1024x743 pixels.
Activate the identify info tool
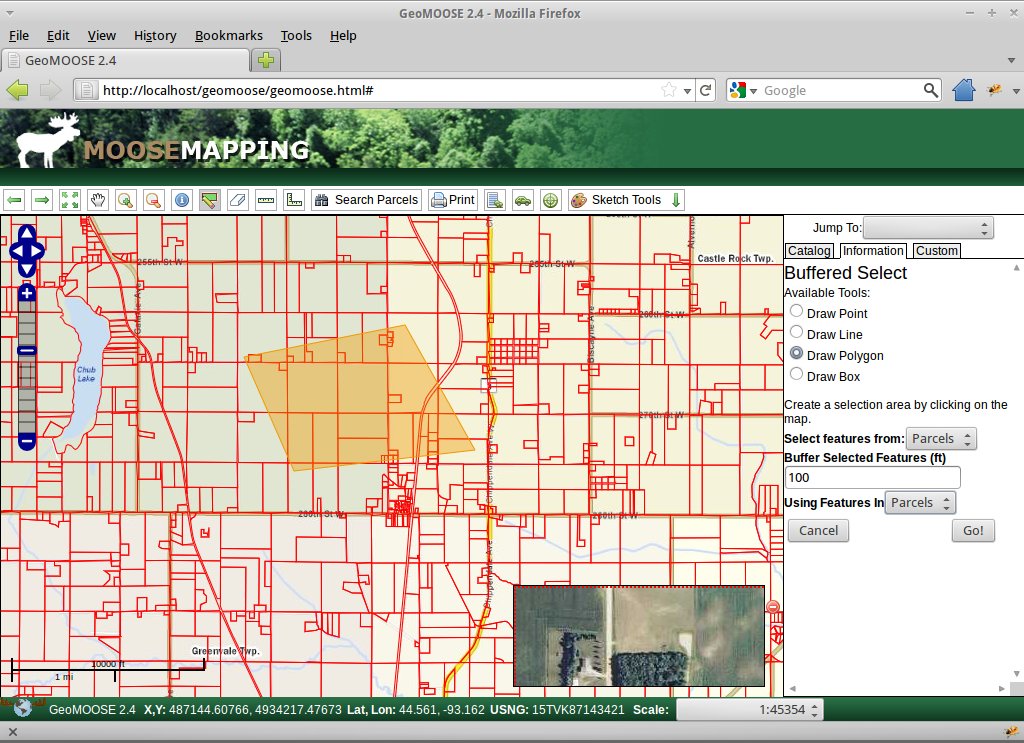181,200
